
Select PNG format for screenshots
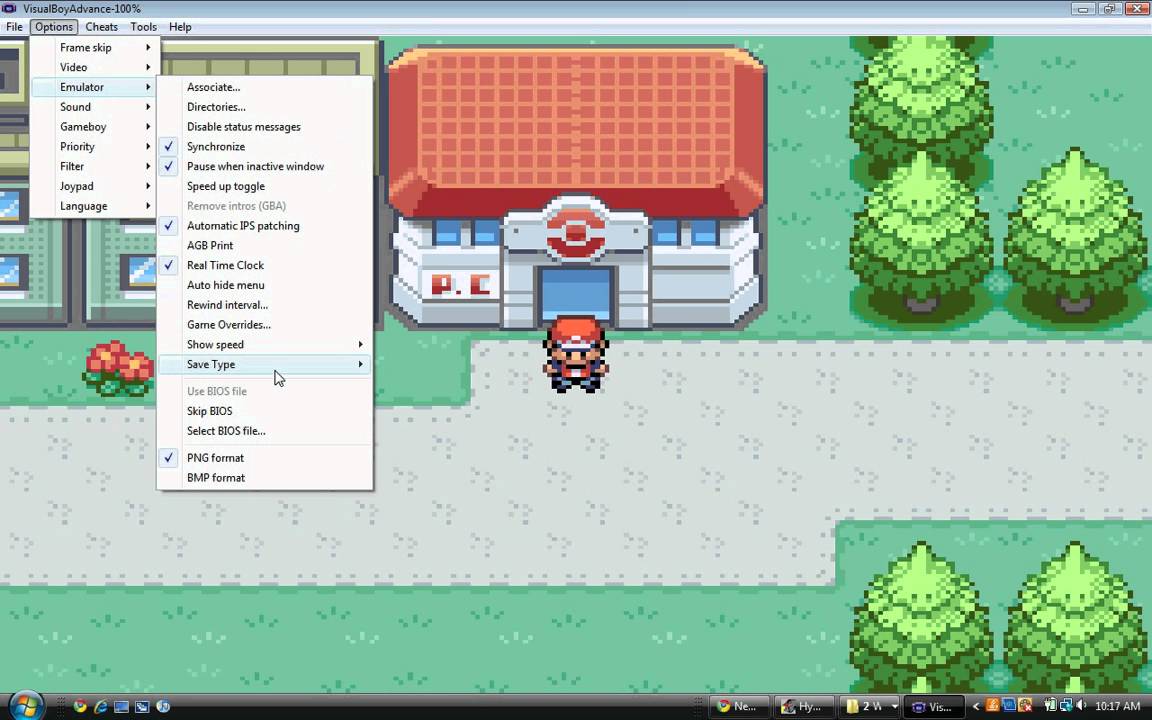pos(264,458)
